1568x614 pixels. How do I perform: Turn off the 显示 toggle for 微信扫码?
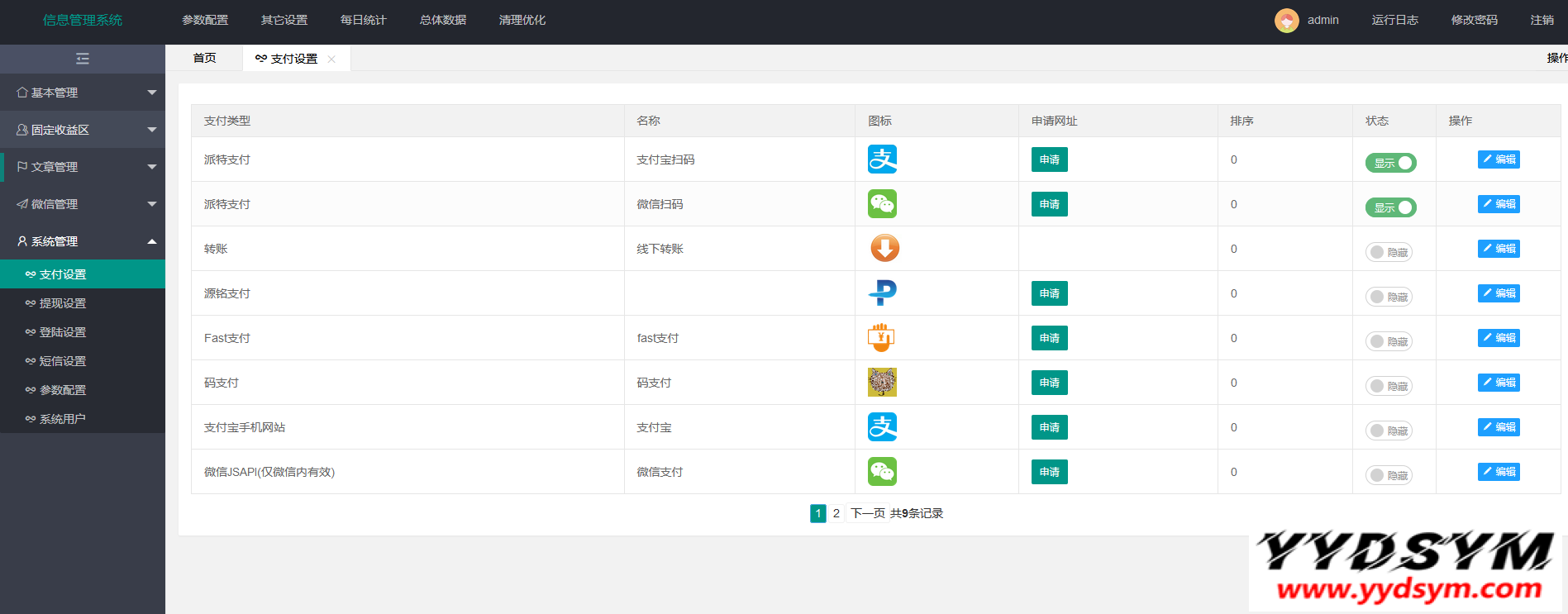point(1390,207)
